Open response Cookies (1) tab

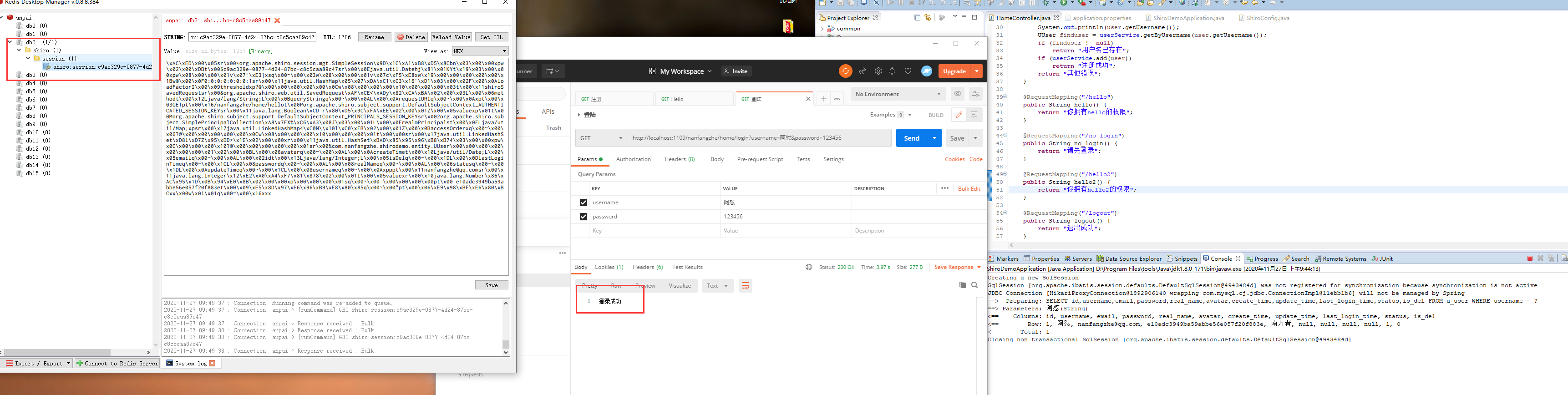(x=609, y=267)
